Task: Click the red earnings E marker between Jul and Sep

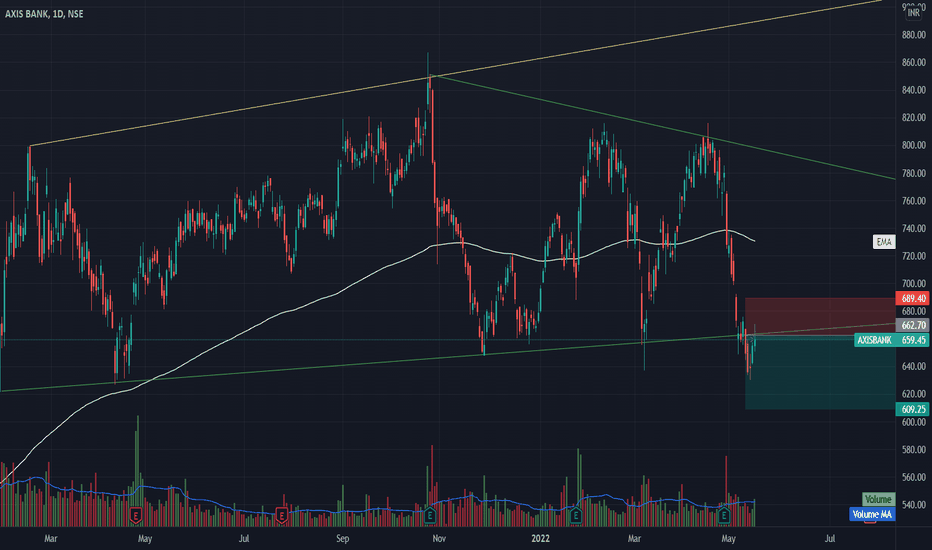Action: tap(281, 516)
